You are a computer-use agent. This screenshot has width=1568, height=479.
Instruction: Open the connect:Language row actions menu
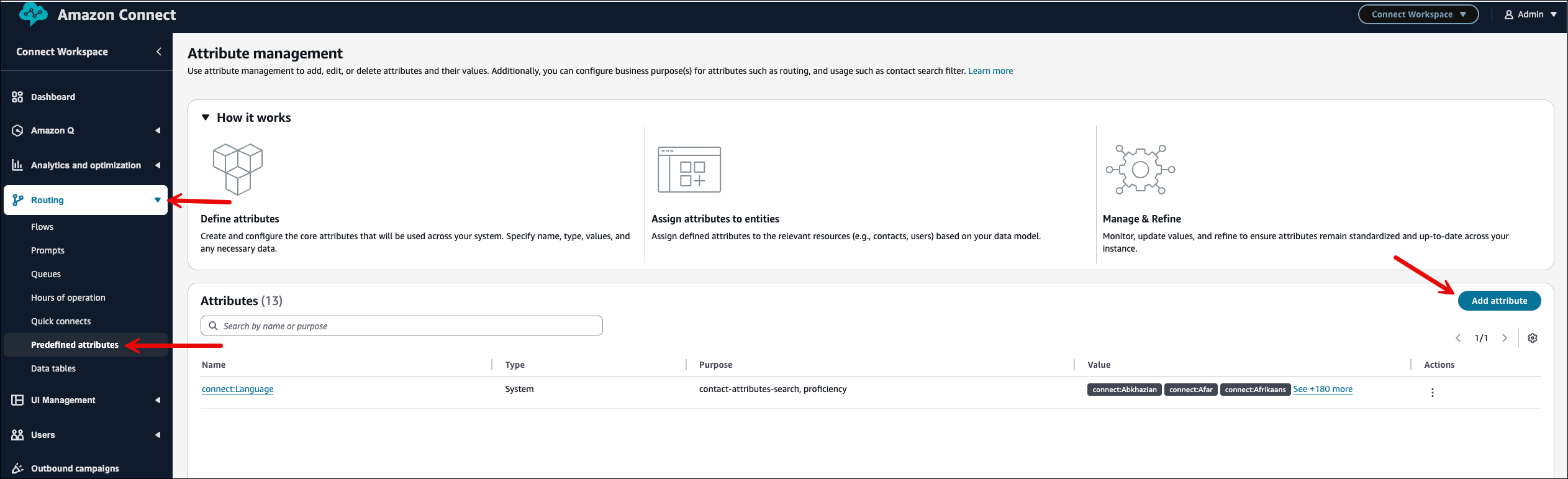point(1432,393)
